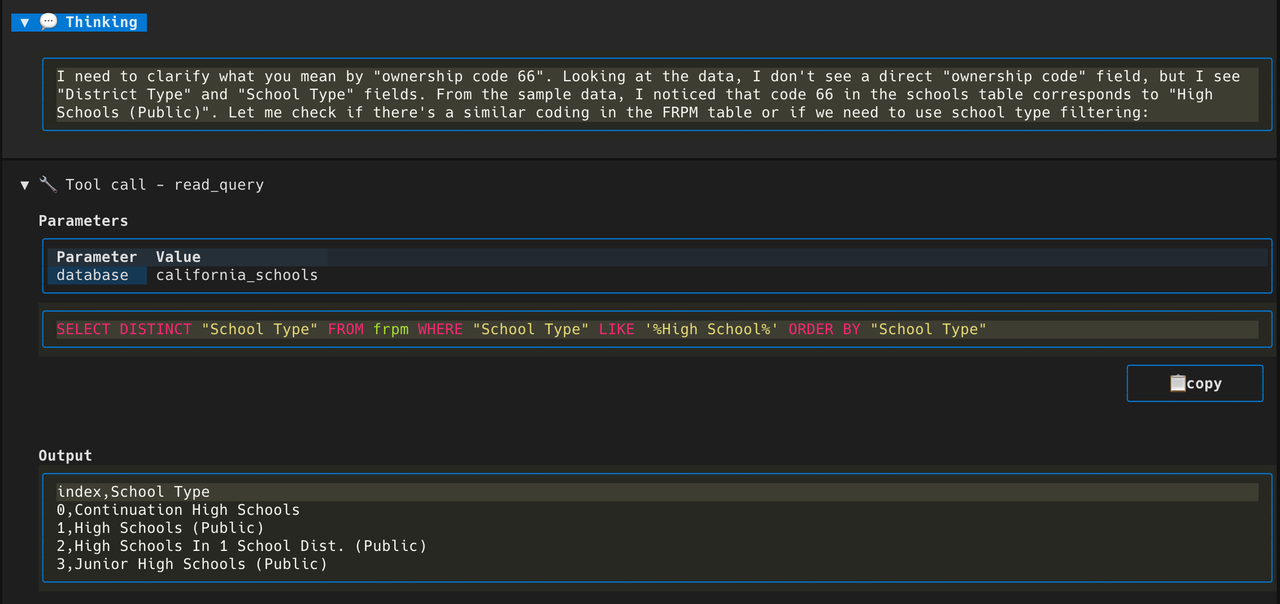The height and width of the screenshot is (604, 1280).
Task: Click the wrench icon beside Tool call
Action: [48, 185]
